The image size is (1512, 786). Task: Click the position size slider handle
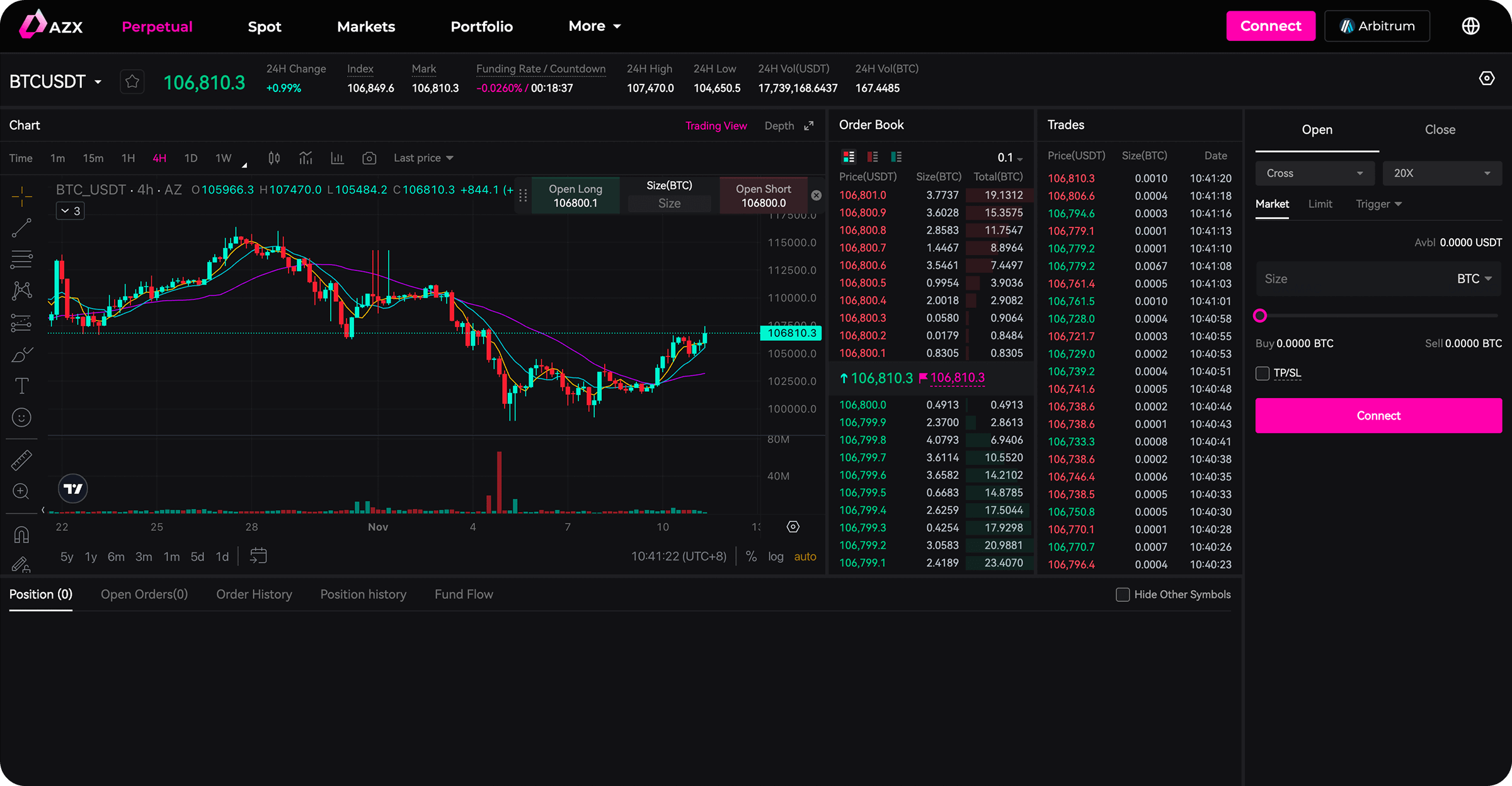(1260, 316)
